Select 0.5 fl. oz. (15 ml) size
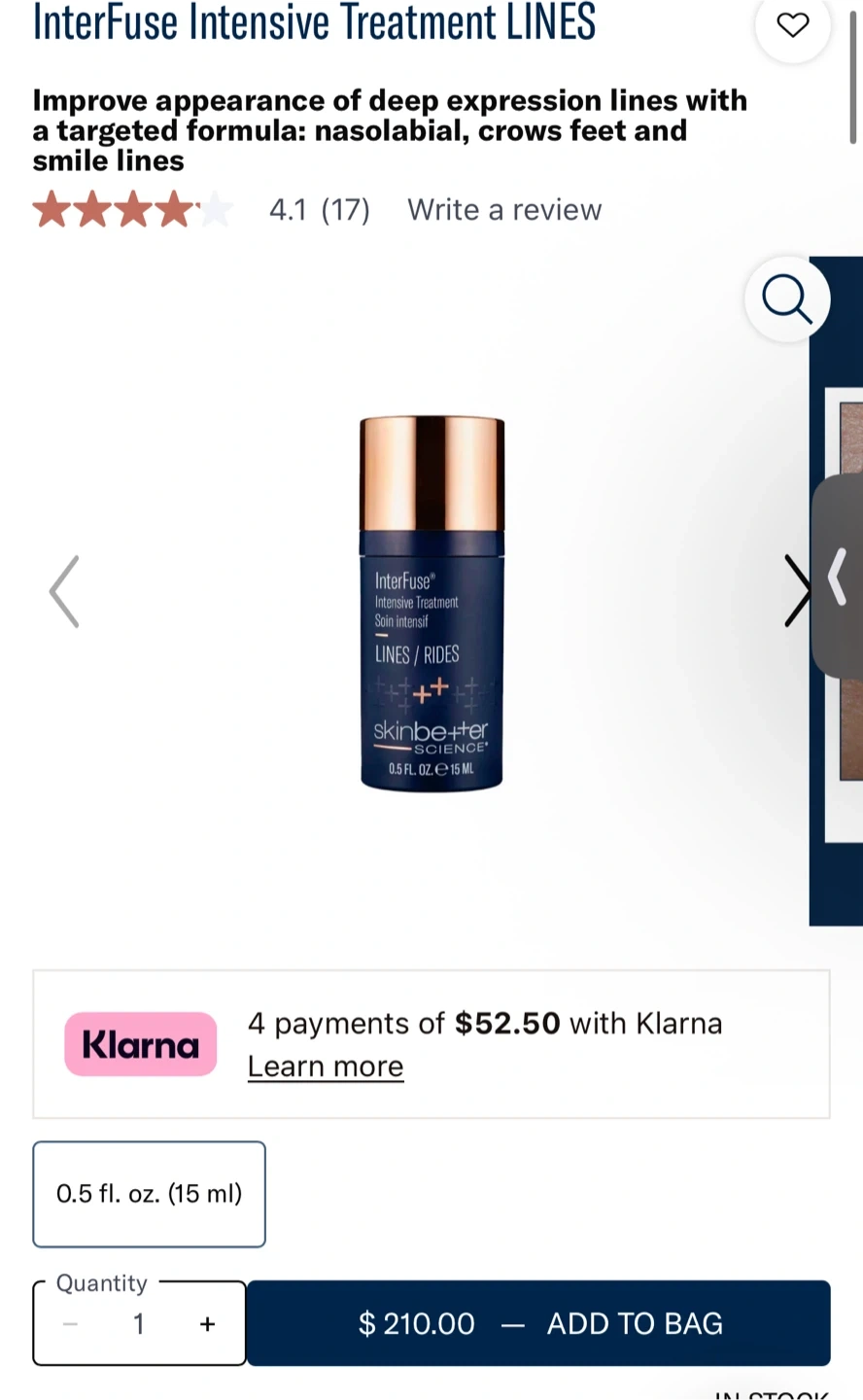 click(x=150, y=1194)
